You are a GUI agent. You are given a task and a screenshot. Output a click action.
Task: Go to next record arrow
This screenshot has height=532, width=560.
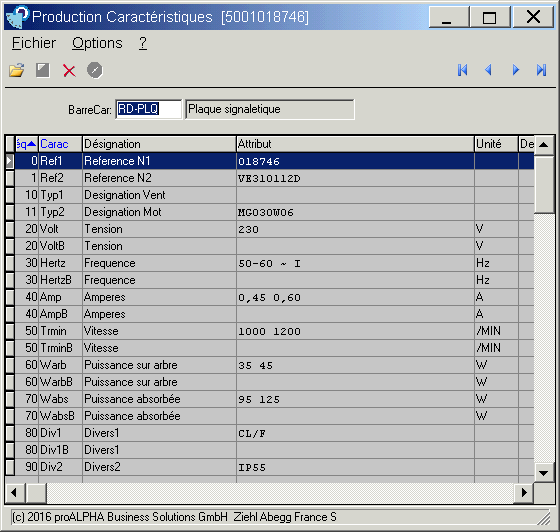click(x=515, y=70)
